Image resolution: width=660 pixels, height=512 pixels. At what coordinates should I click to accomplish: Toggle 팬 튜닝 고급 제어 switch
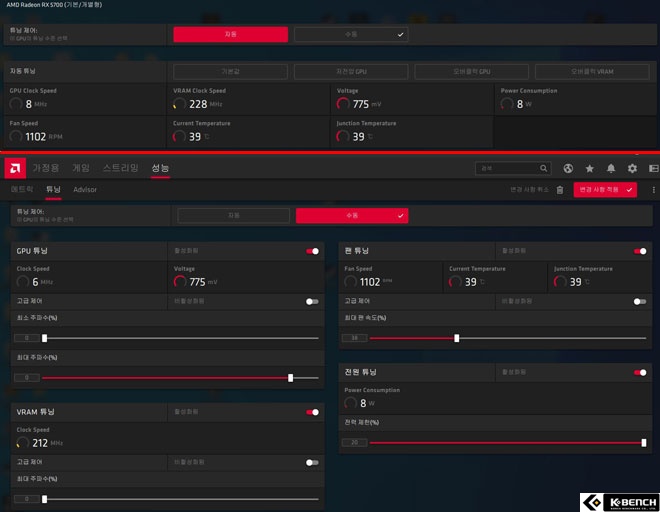tap(640, 301)
